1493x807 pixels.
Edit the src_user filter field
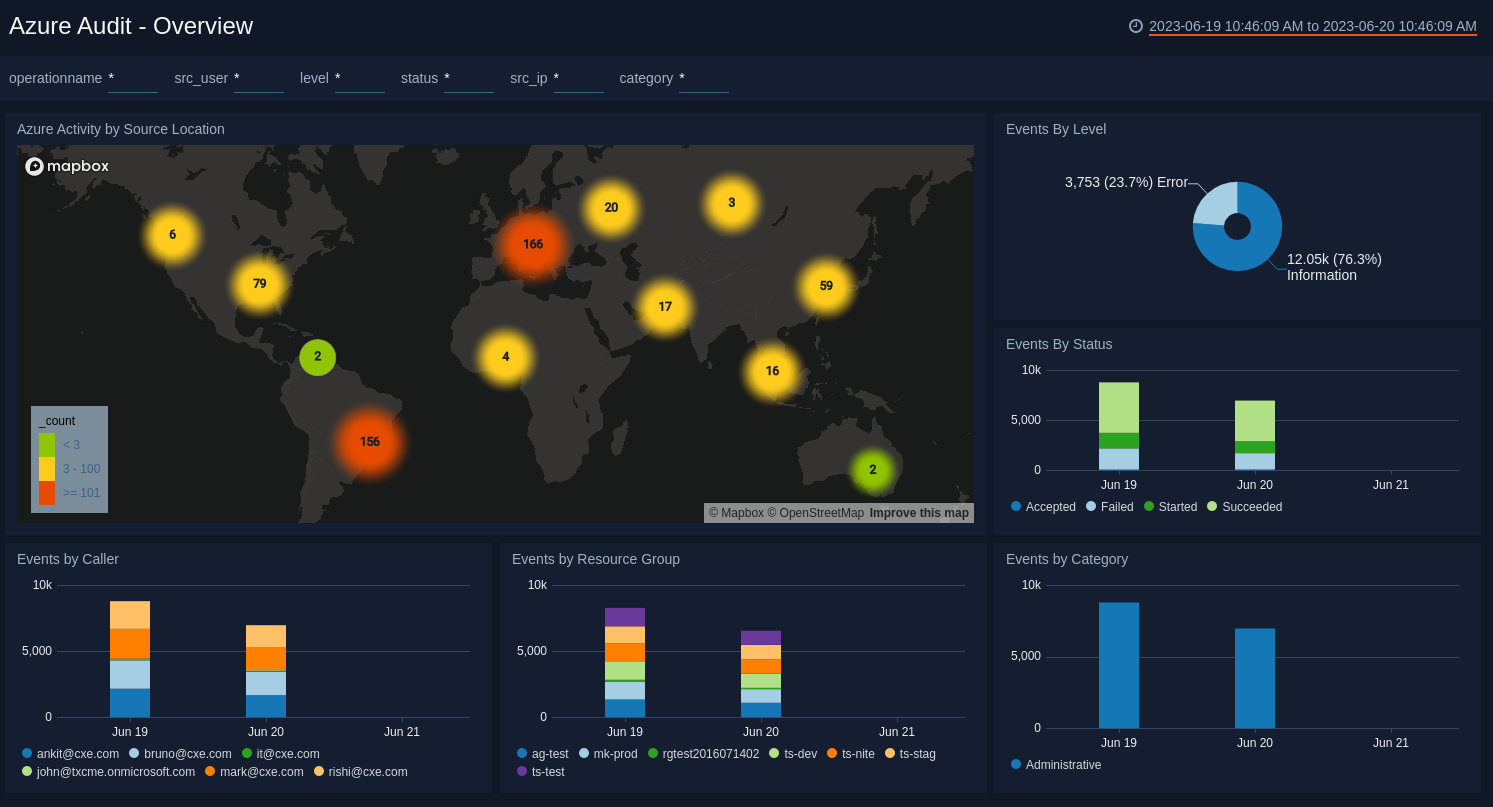pyautogui.click(x=259, y=78)
